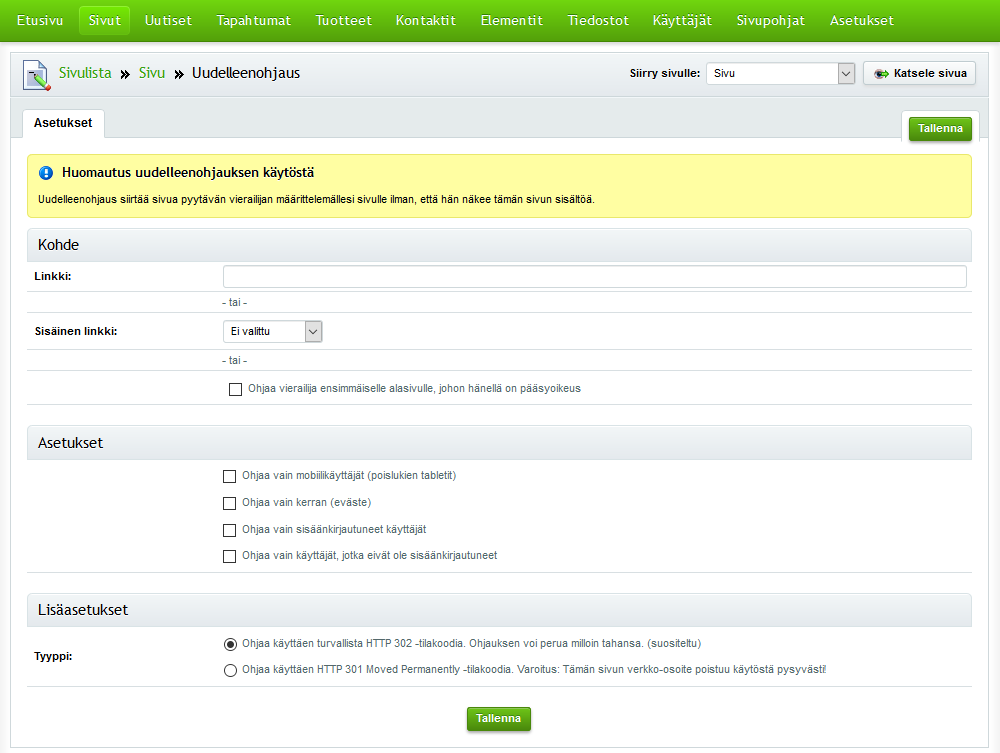
Task: Click the blue info icon in the notice
Action: coord(46,173)
